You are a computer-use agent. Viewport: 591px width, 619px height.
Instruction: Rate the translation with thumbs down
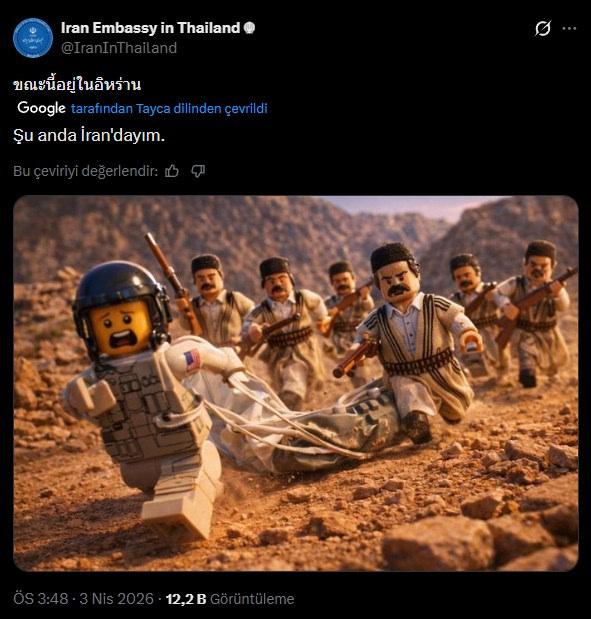coord(198,171)
